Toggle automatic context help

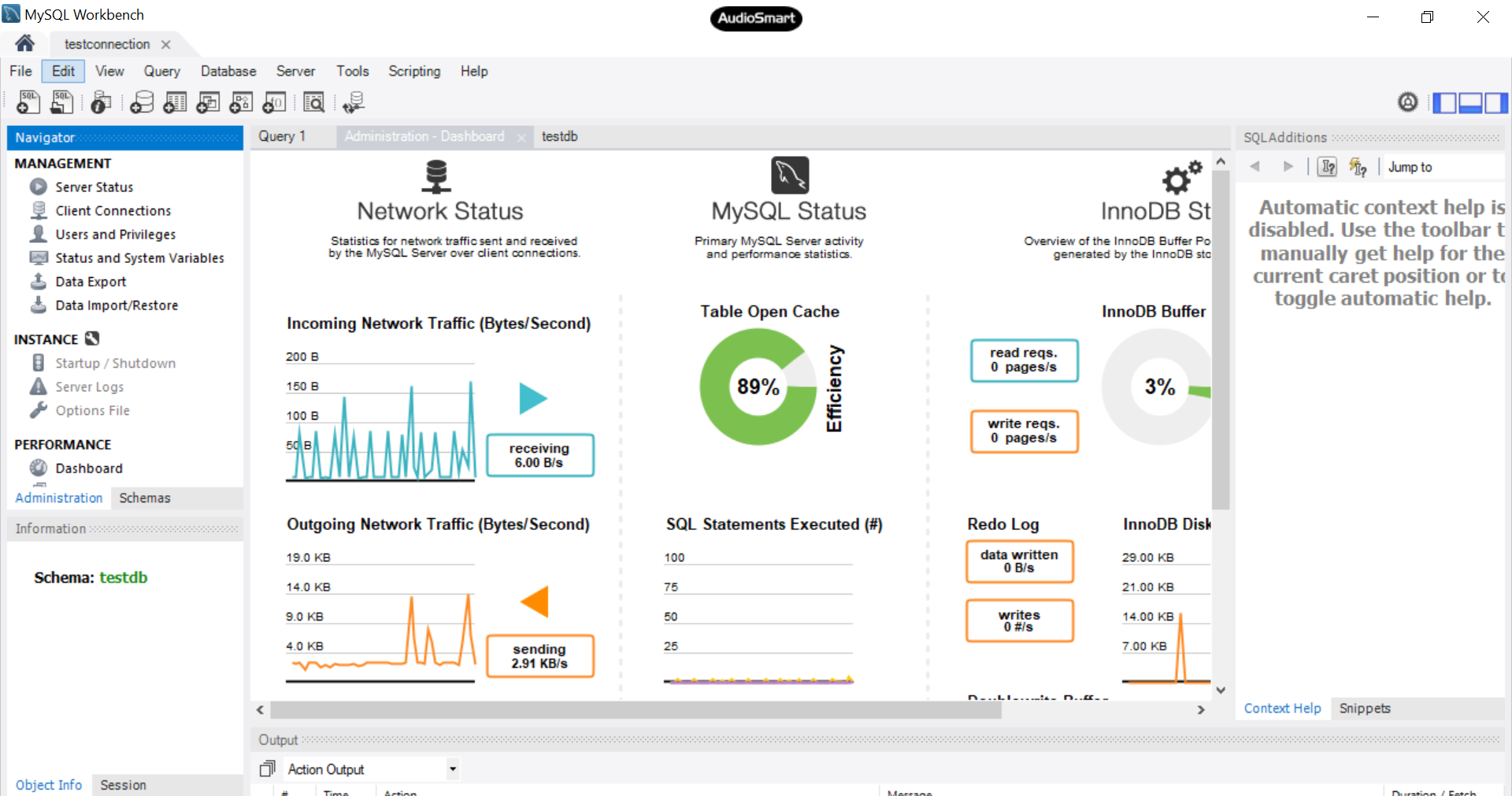1358,166
